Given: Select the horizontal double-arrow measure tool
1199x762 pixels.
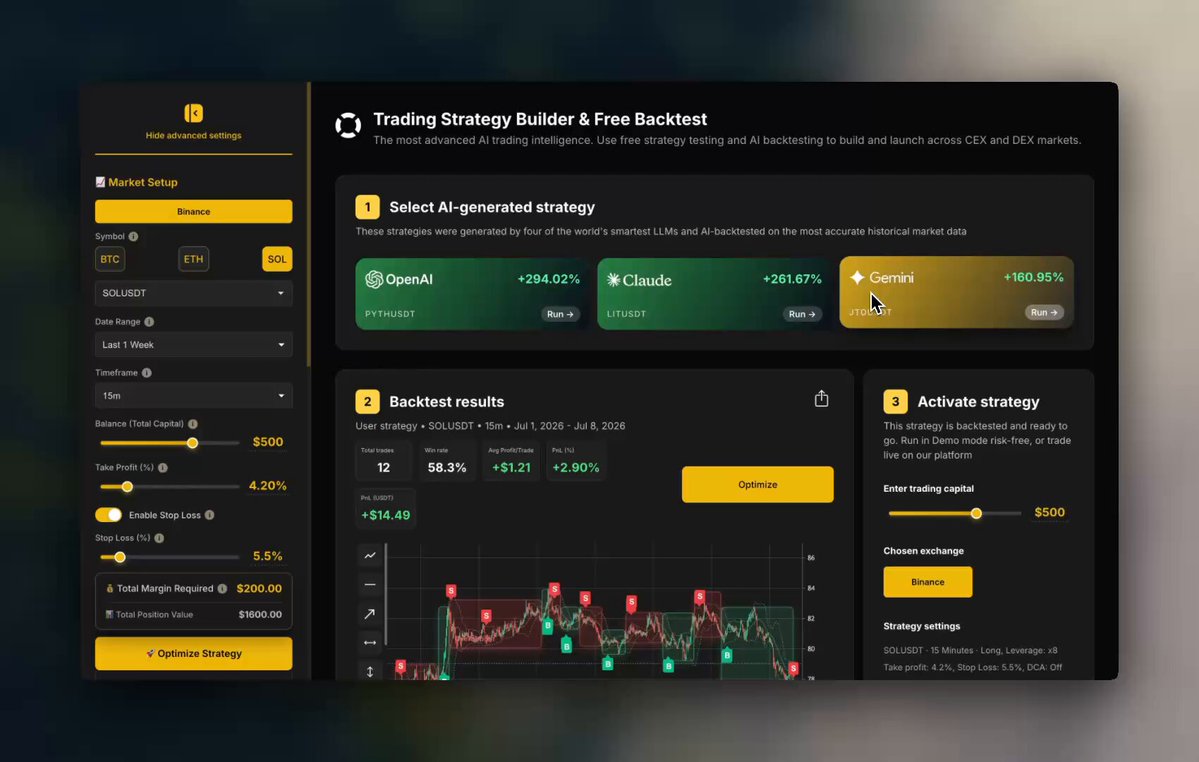Looking at the screenshot, I should [370, 643].
